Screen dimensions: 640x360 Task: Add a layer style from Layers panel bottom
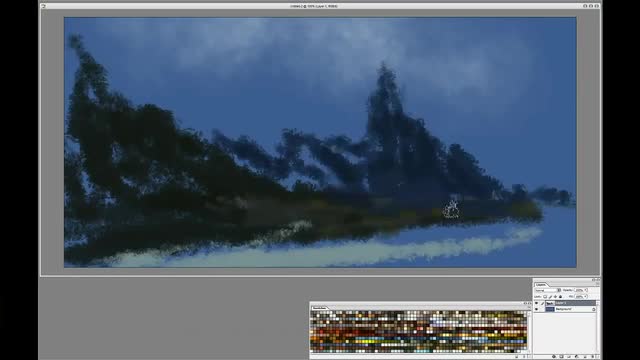point(553,357)
